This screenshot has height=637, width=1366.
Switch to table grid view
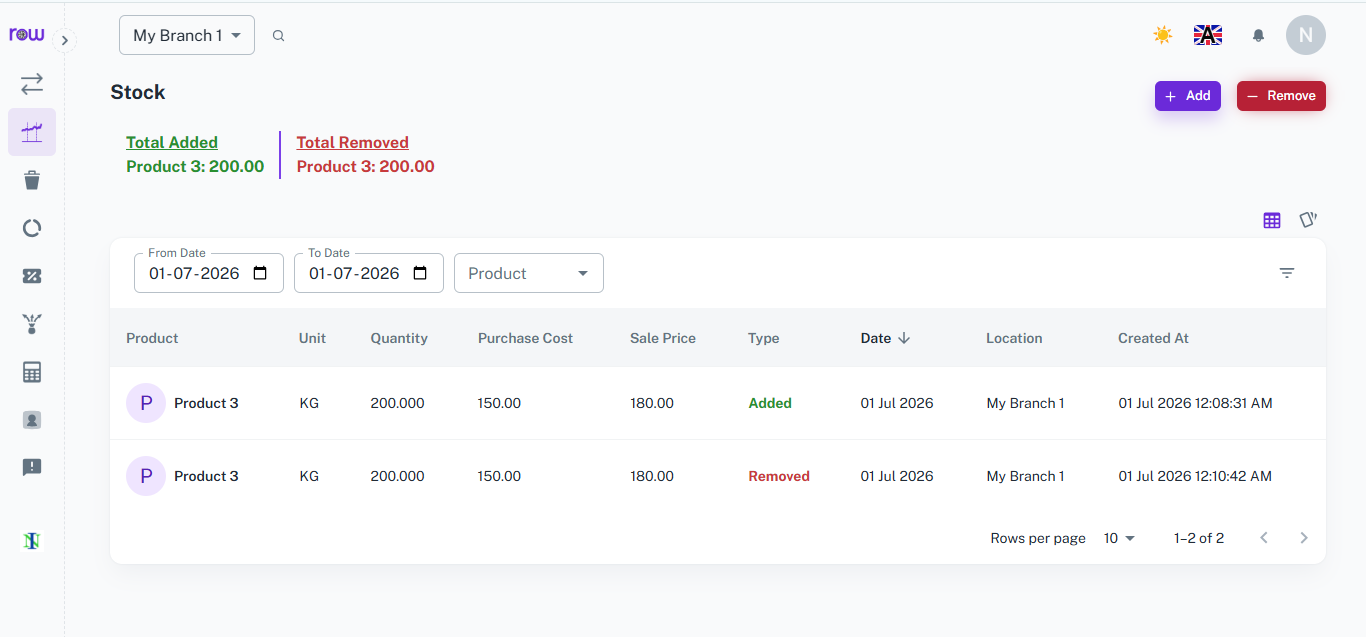1272,220
